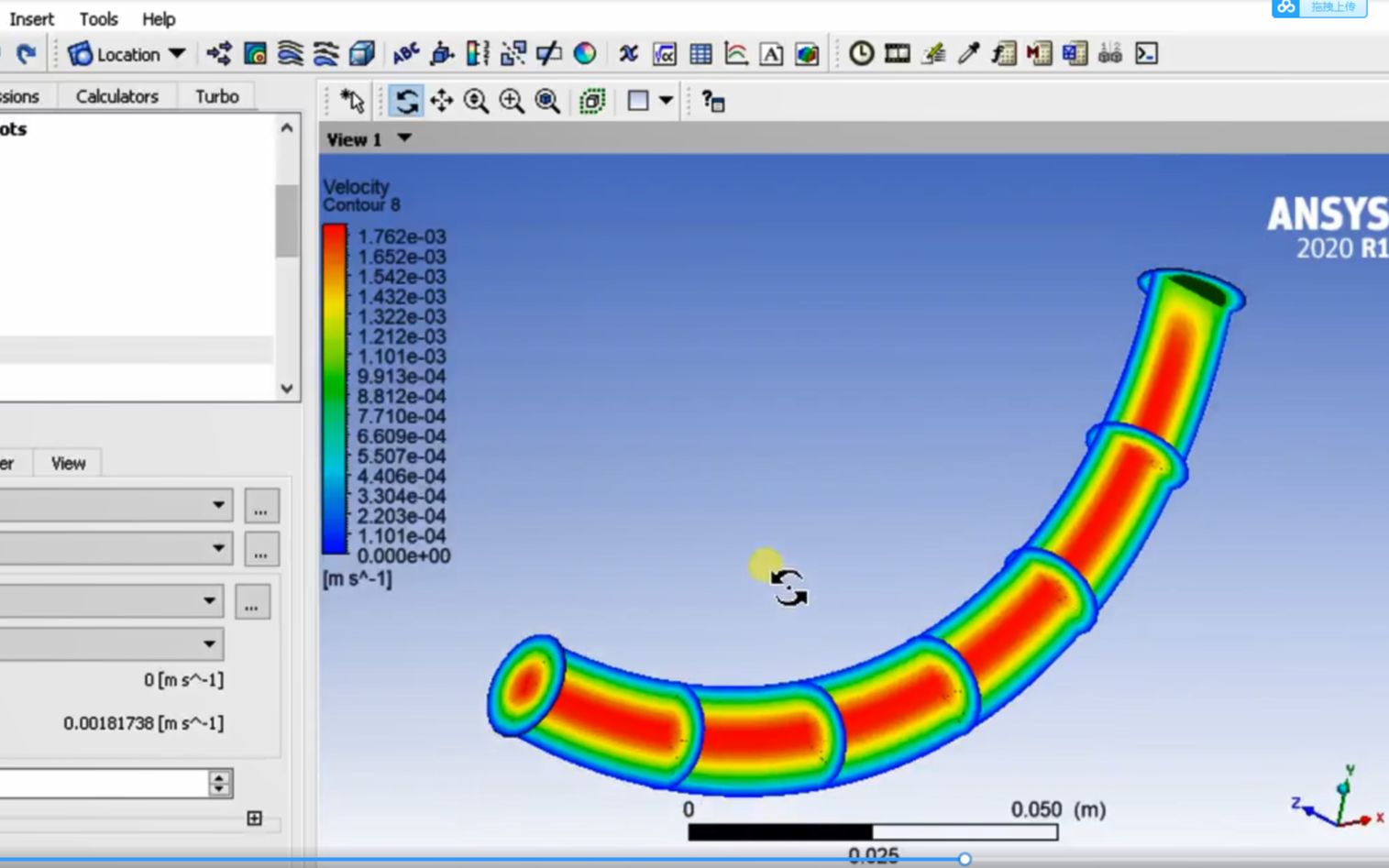Viewport: 1389px width, 868px height.
Task: Expand the plus box below the numeric field
Action: coord(255,818)
